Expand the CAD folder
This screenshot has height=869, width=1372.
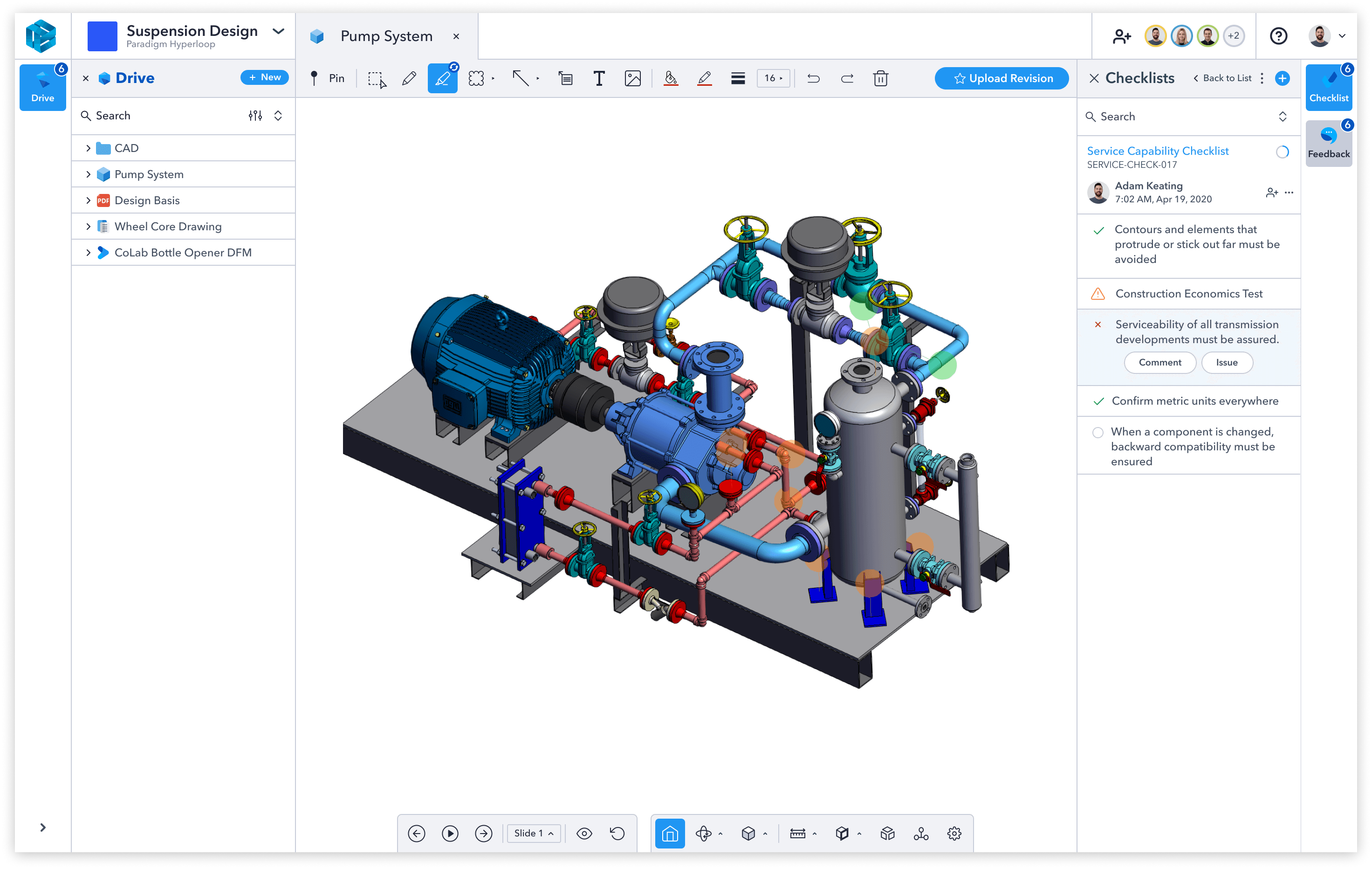click(x=89, y=148)
